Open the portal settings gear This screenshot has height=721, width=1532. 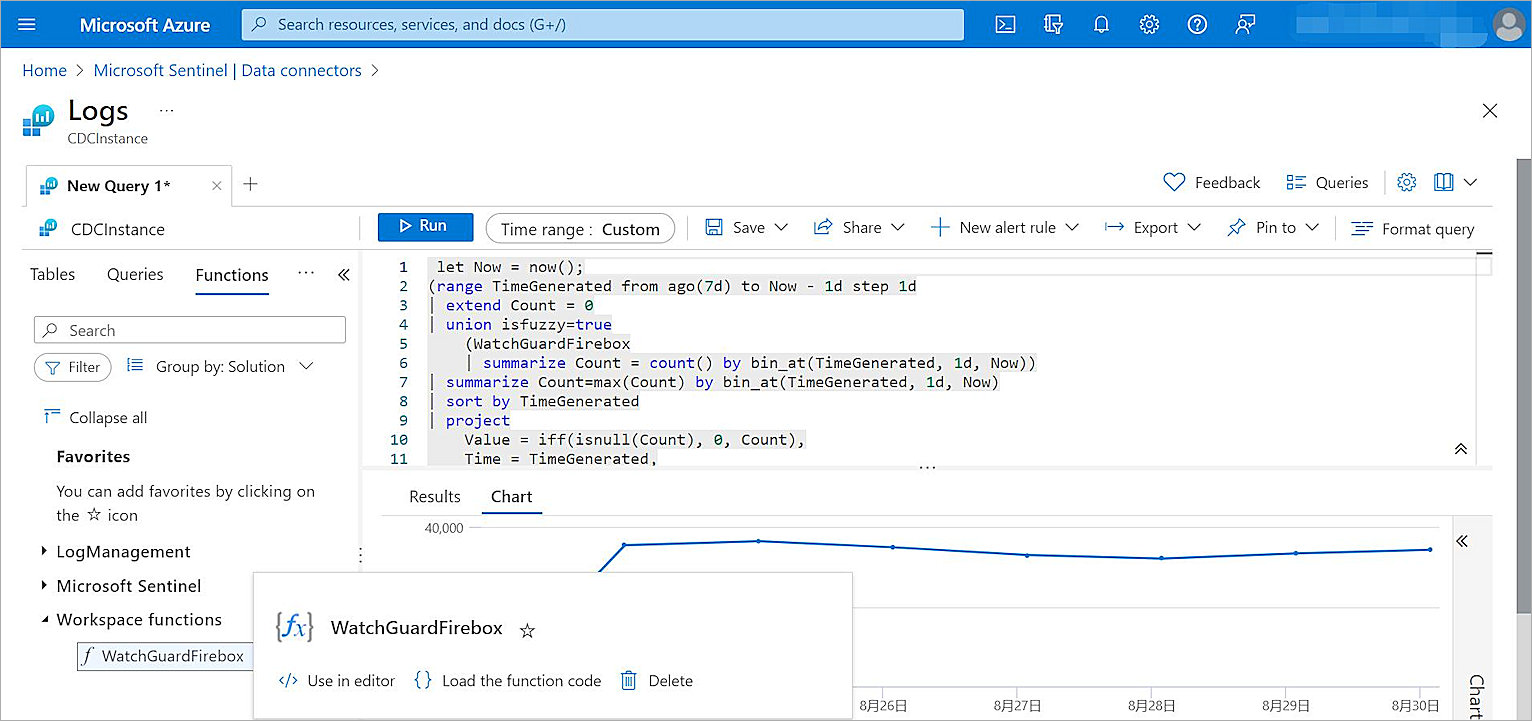click(1149, 24)
